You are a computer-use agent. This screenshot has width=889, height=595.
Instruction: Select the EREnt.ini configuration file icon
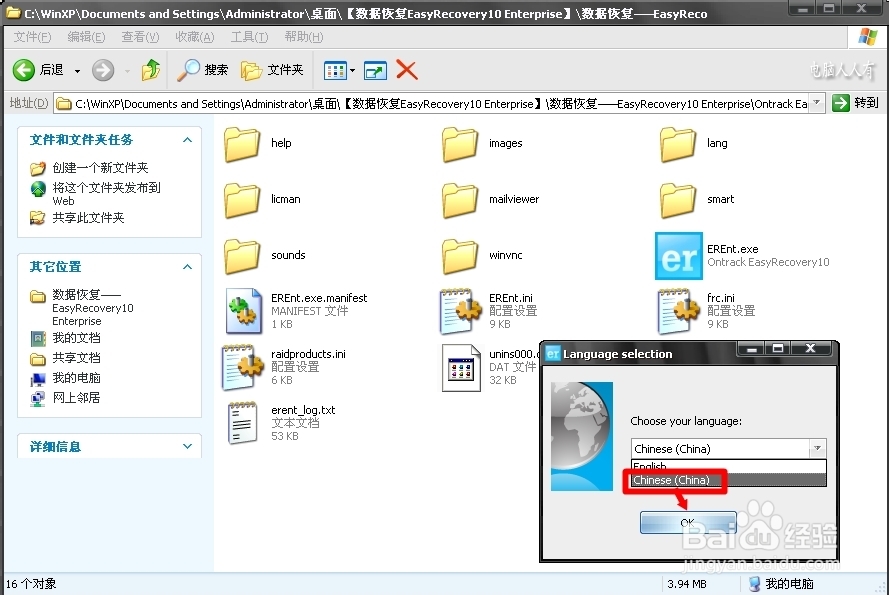[x=461, y=311]
